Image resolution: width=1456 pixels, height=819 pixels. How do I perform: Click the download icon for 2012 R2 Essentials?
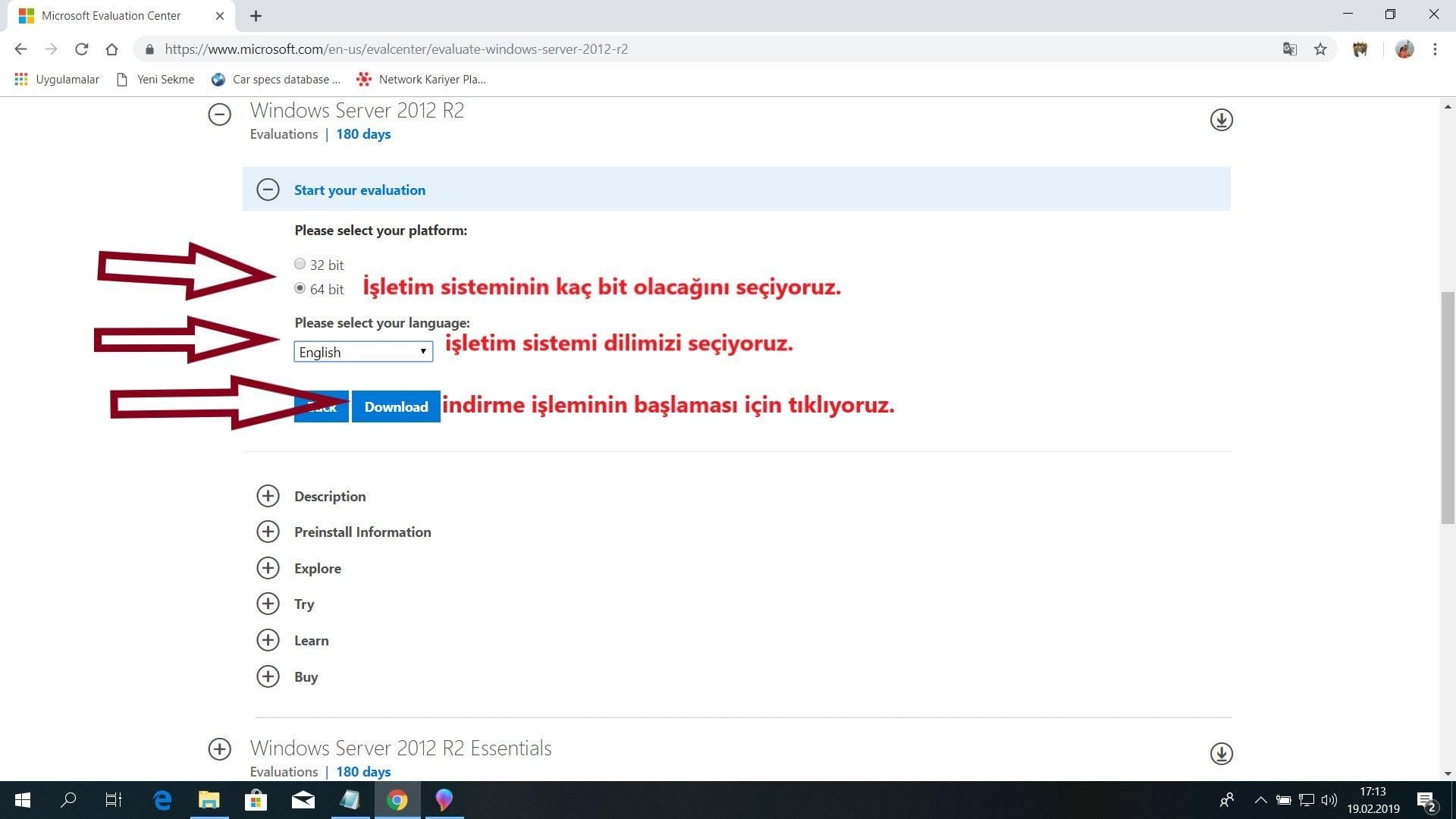[1221, 754]
